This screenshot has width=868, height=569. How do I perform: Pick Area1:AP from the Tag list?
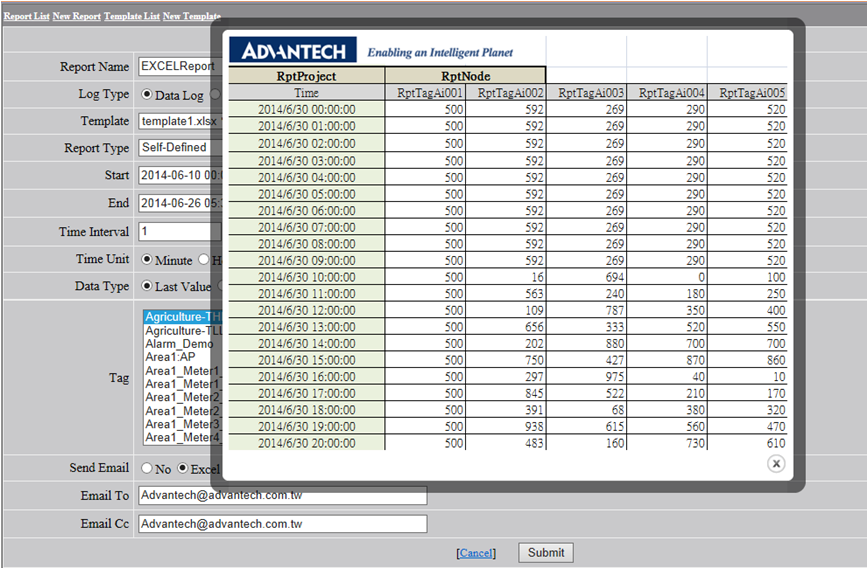pos(170,357)
